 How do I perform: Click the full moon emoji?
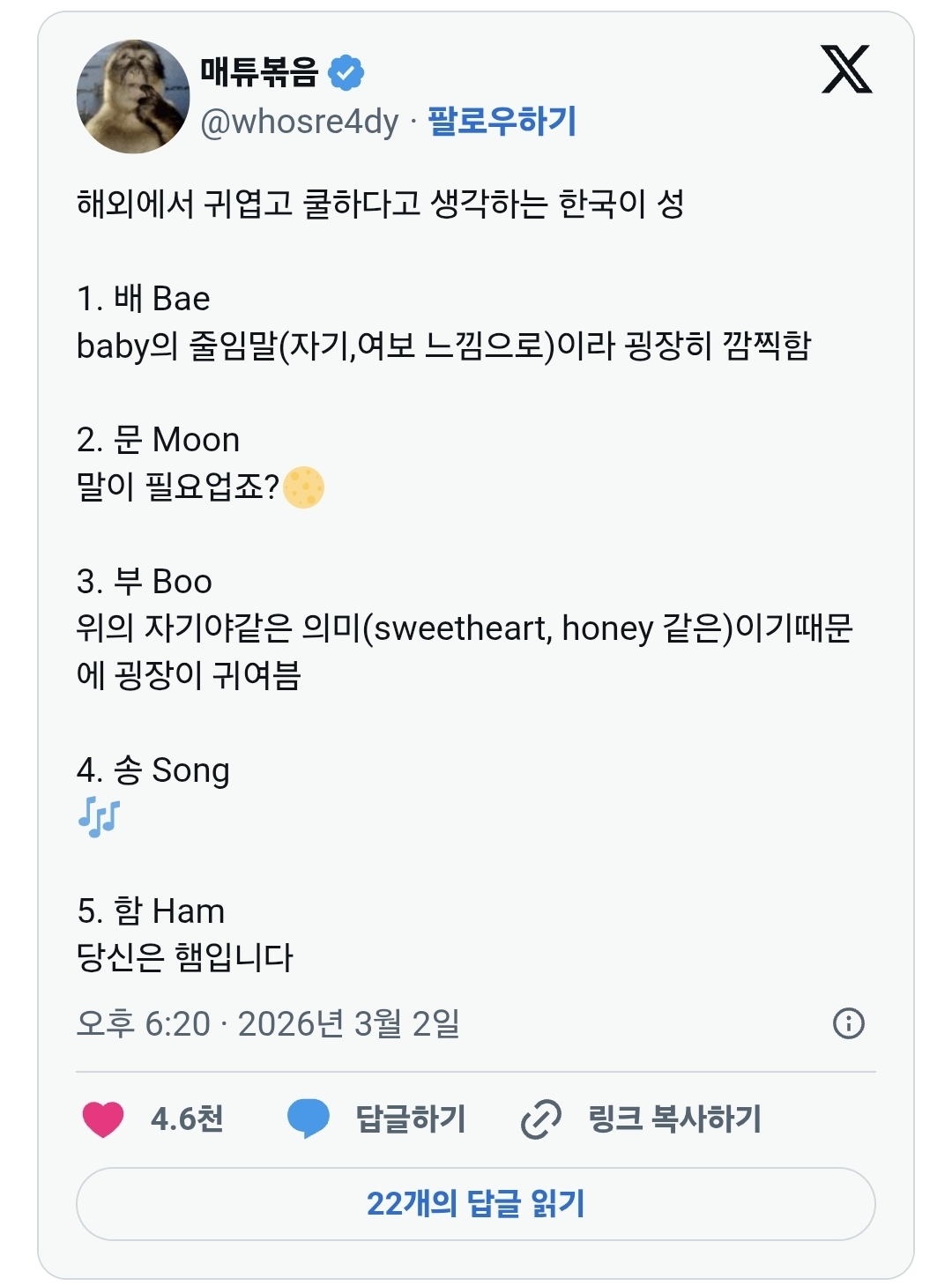(x=304, y=487)
